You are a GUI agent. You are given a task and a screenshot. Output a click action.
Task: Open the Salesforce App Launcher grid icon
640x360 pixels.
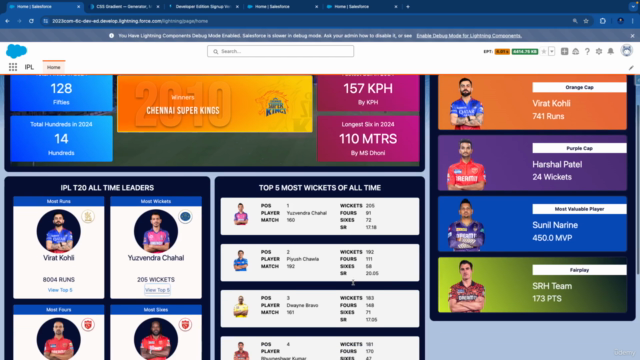click(x=13, y=67)
